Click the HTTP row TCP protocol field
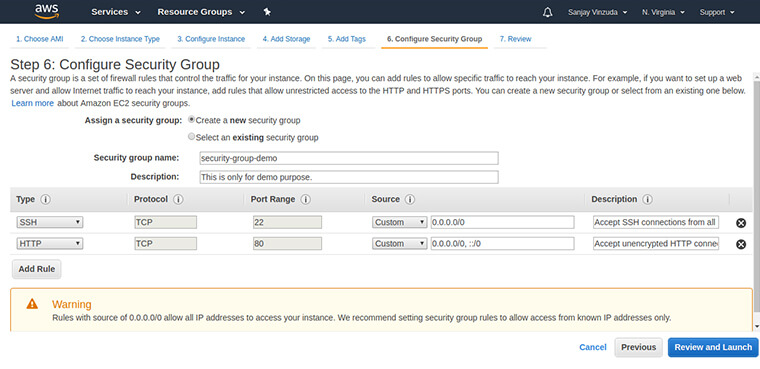Screen dimensions: 760x369 [165, 243]
